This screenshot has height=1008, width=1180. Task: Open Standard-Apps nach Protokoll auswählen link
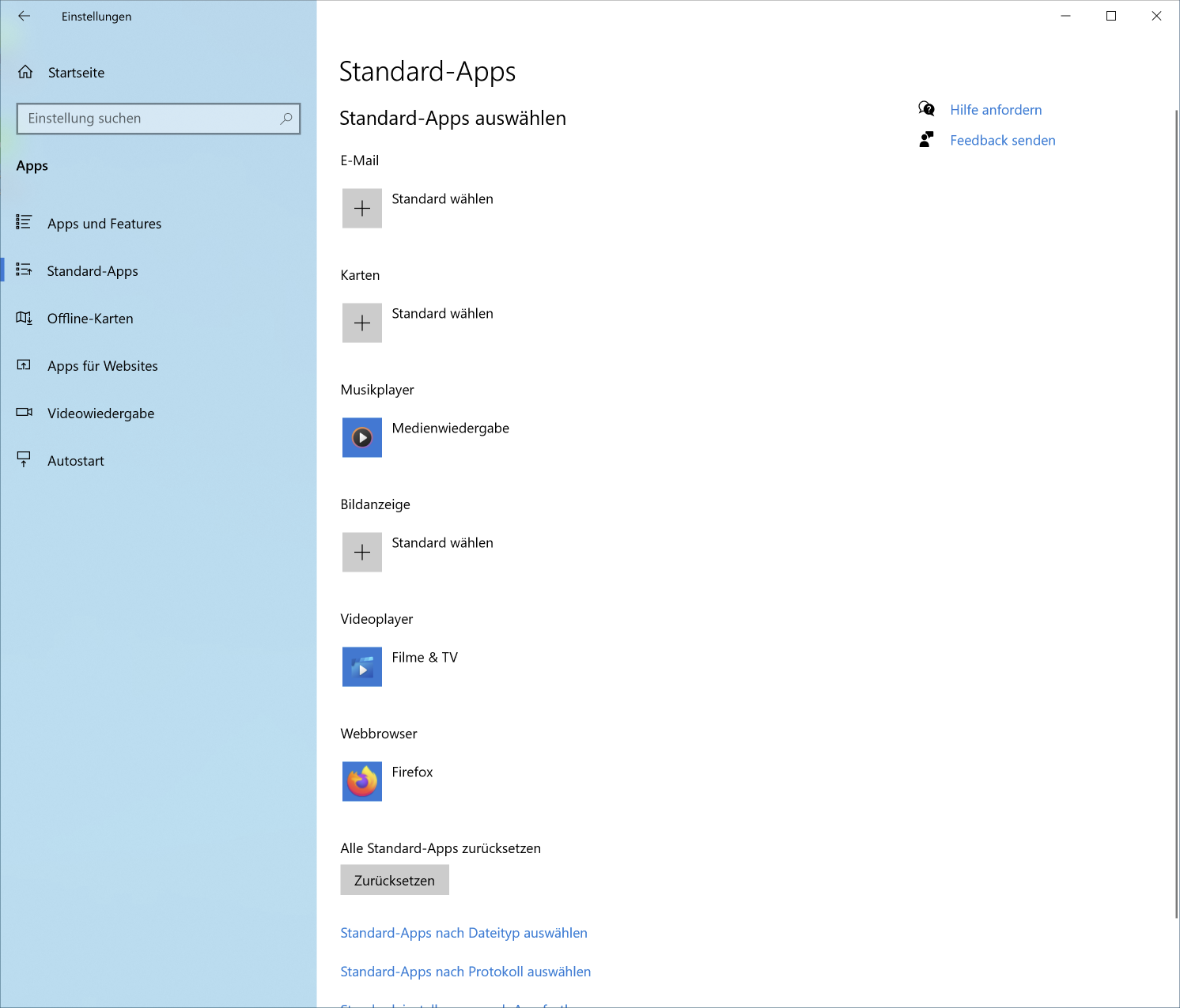pyautogui.click(x=465, y=972)
